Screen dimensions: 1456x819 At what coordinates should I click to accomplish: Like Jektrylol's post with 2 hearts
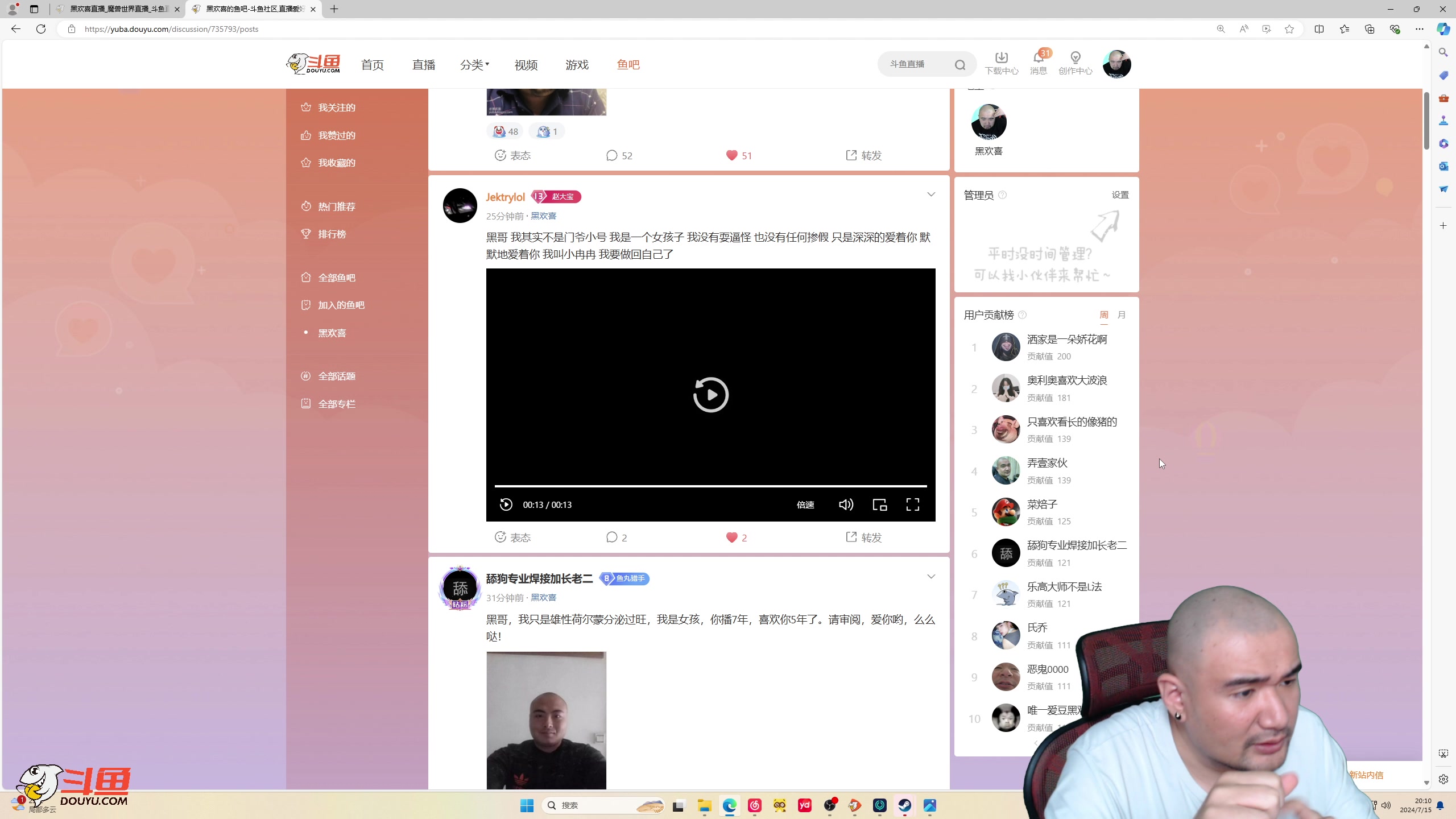point(737,537)
